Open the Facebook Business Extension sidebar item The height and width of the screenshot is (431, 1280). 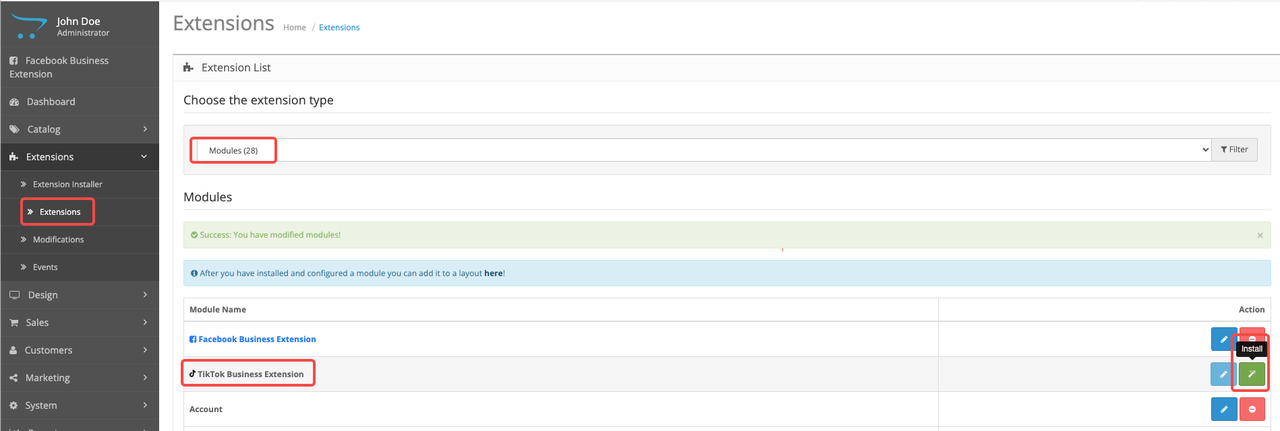[79, 67]
